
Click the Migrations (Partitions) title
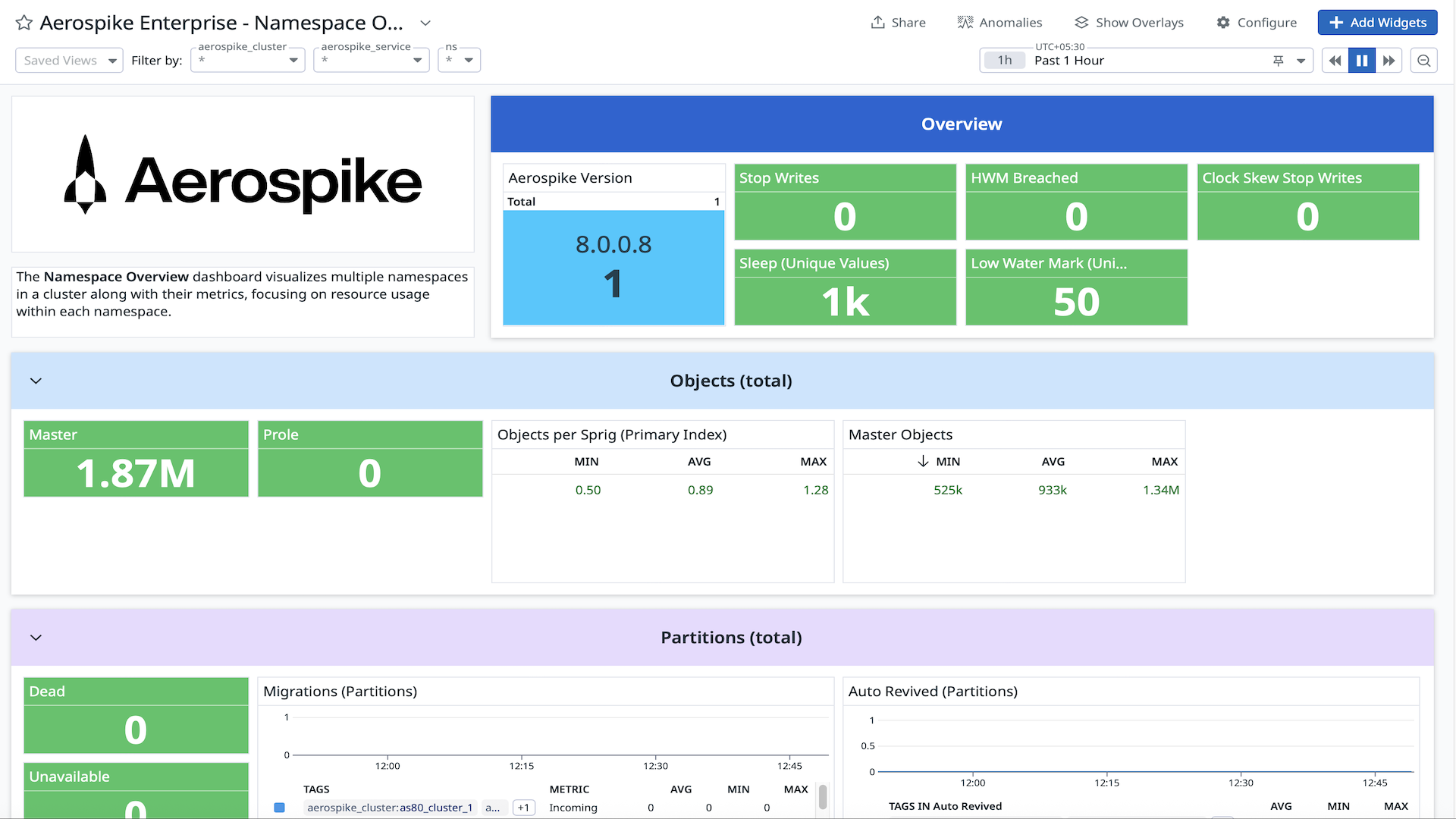click(x=340, y=692)
